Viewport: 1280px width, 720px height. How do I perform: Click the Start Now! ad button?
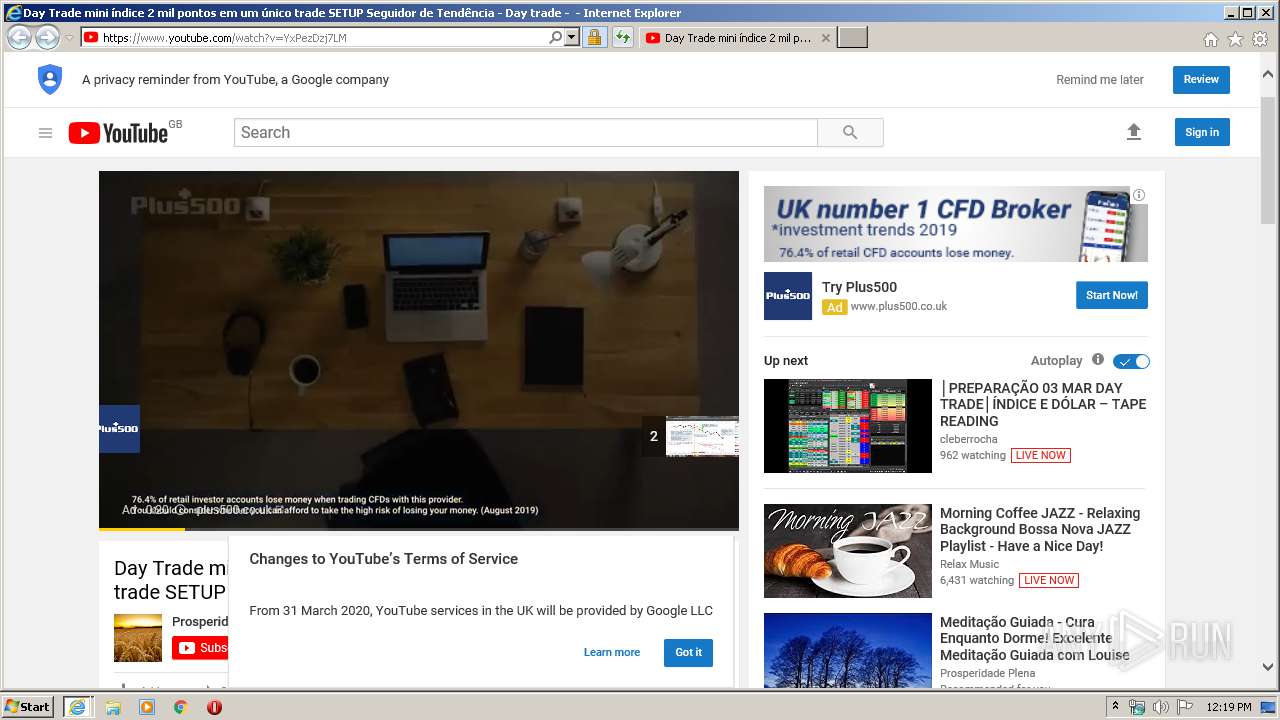(1112, 295)
